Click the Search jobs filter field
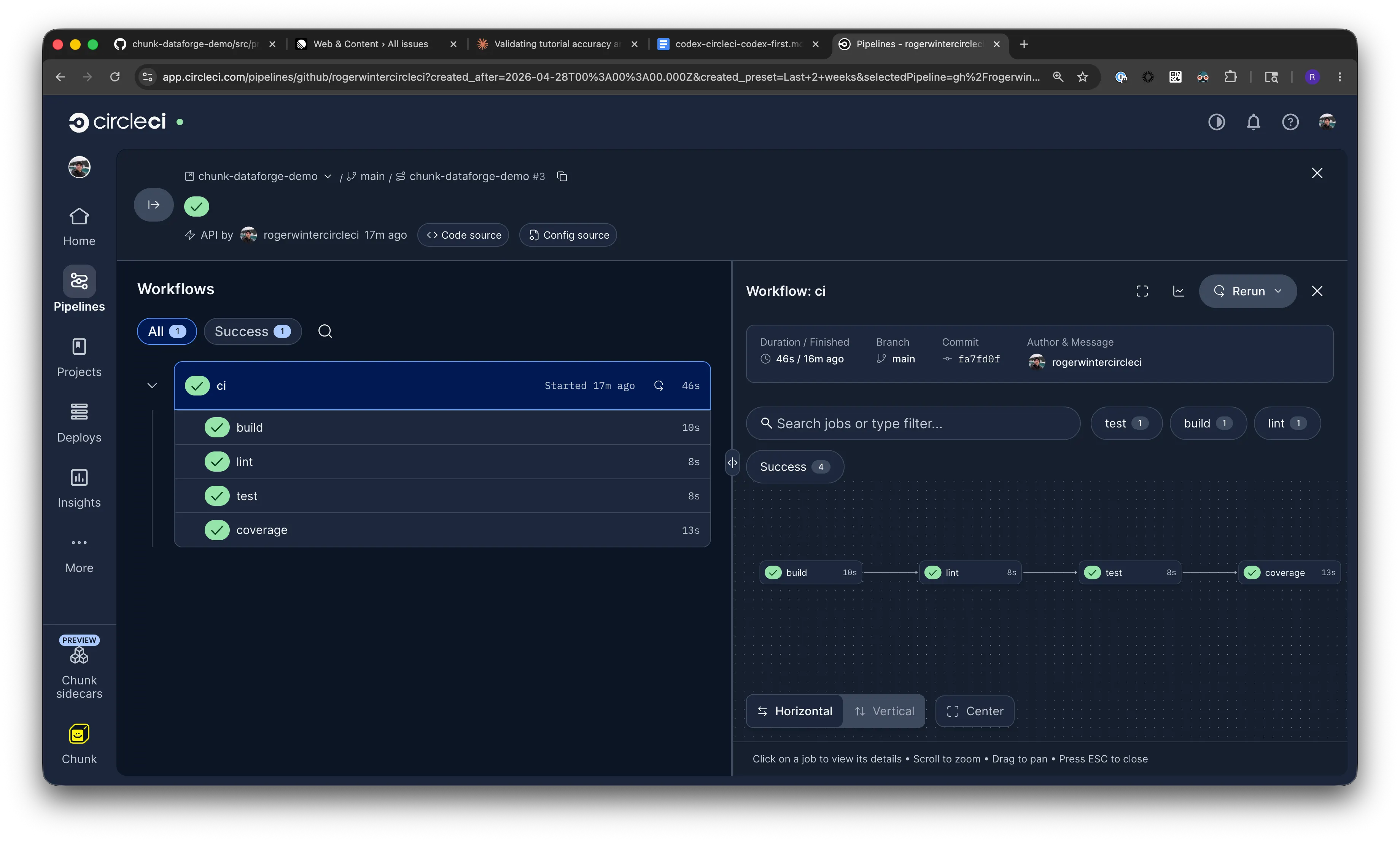Viewport: 1400px width, 842px height. coord(913,423)
